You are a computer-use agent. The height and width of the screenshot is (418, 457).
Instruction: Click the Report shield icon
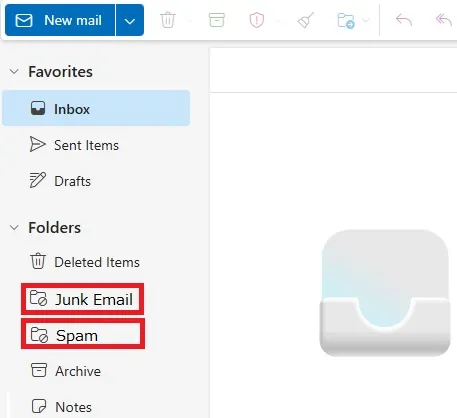257,20
